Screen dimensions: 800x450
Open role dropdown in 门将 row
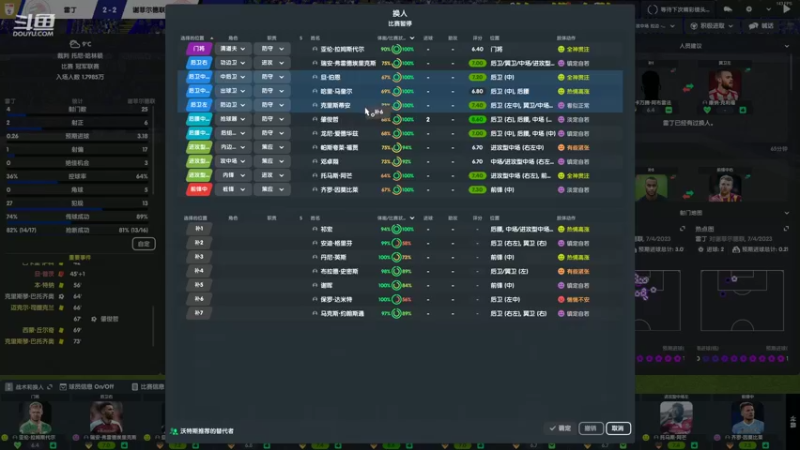233,49
